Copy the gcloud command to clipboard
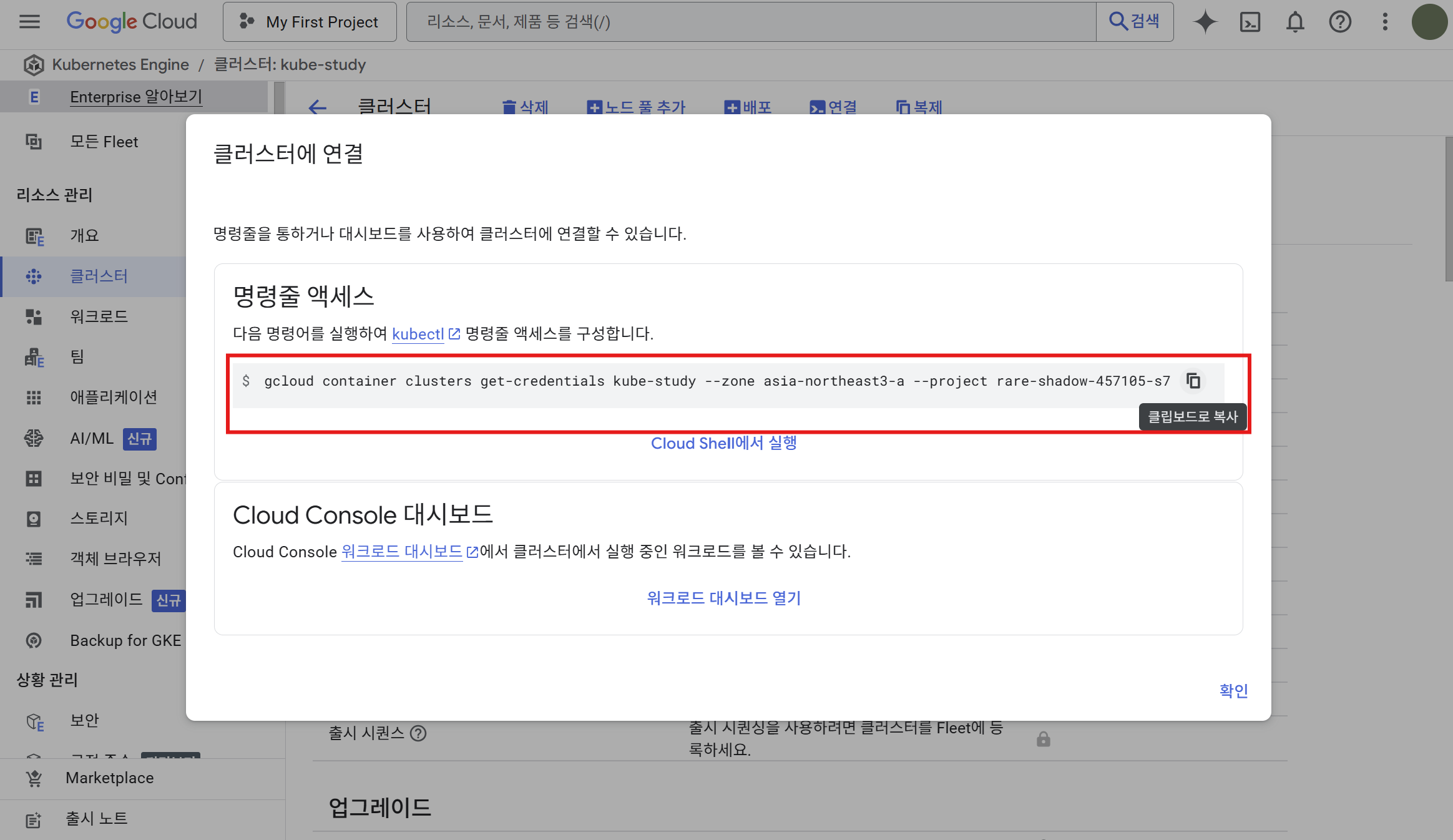The height and width of the screenshot is (840, 1453). [x=1193, y=381]
